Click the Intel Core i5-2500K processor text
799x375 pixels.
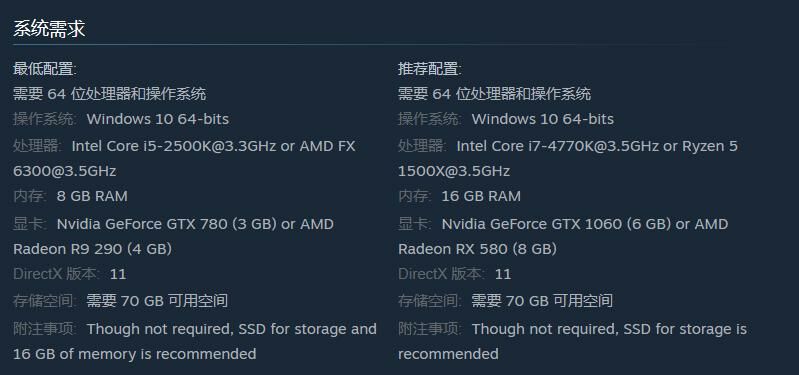(214, 146)
